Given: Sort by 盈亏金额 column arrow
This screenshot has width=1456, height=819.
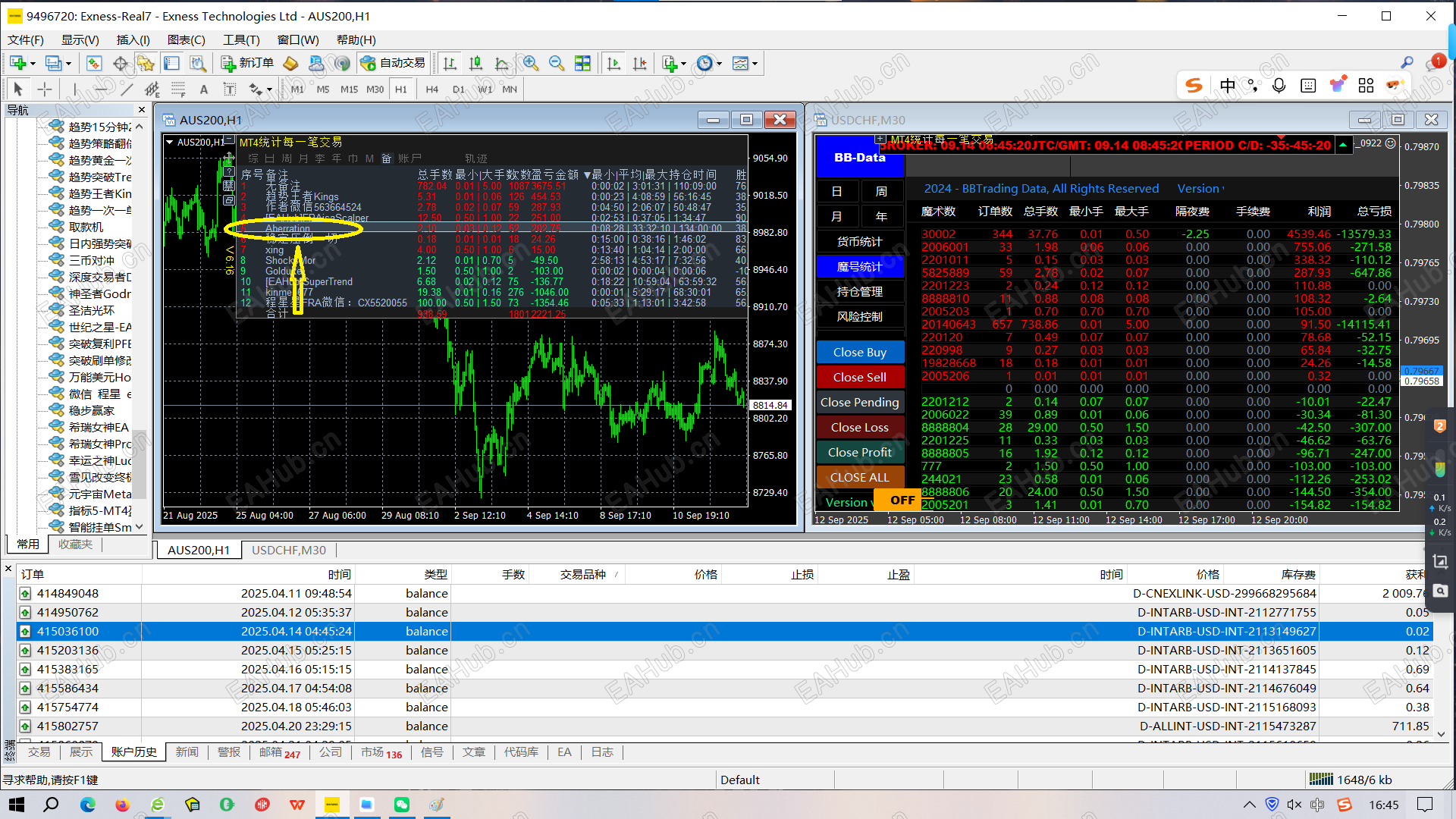Looking at the screenshot, I should pos(586,175).
